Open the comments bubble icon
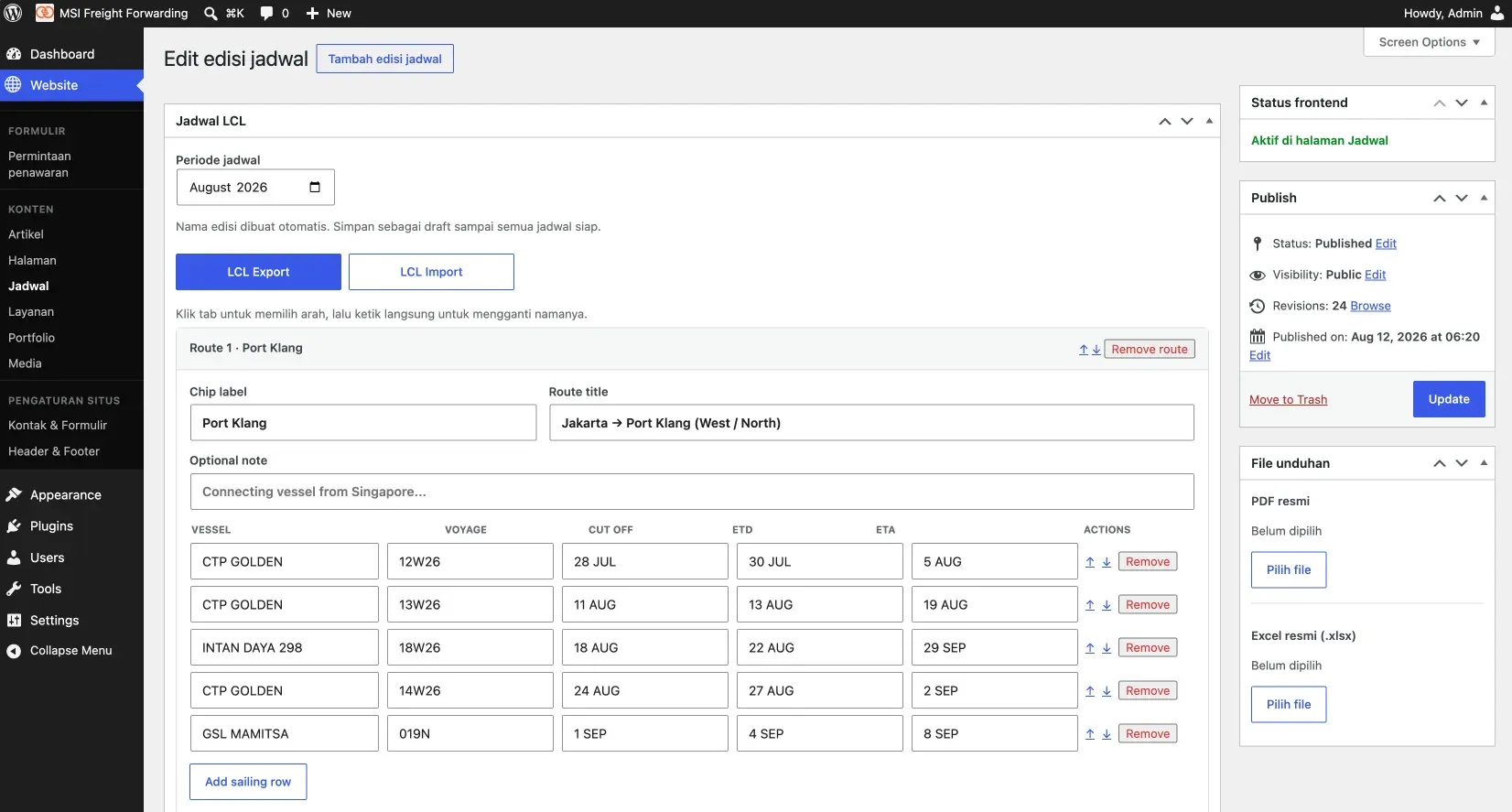The height and width of the screenshot is (812, 1512). [x=266, y=13]
